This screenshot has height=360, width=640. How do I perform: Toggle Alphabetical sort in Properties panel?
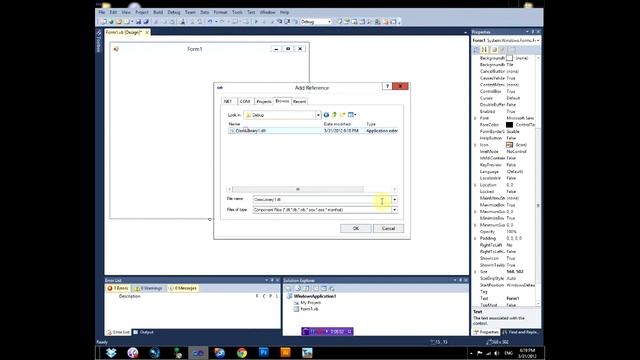(x=484, y=50)
